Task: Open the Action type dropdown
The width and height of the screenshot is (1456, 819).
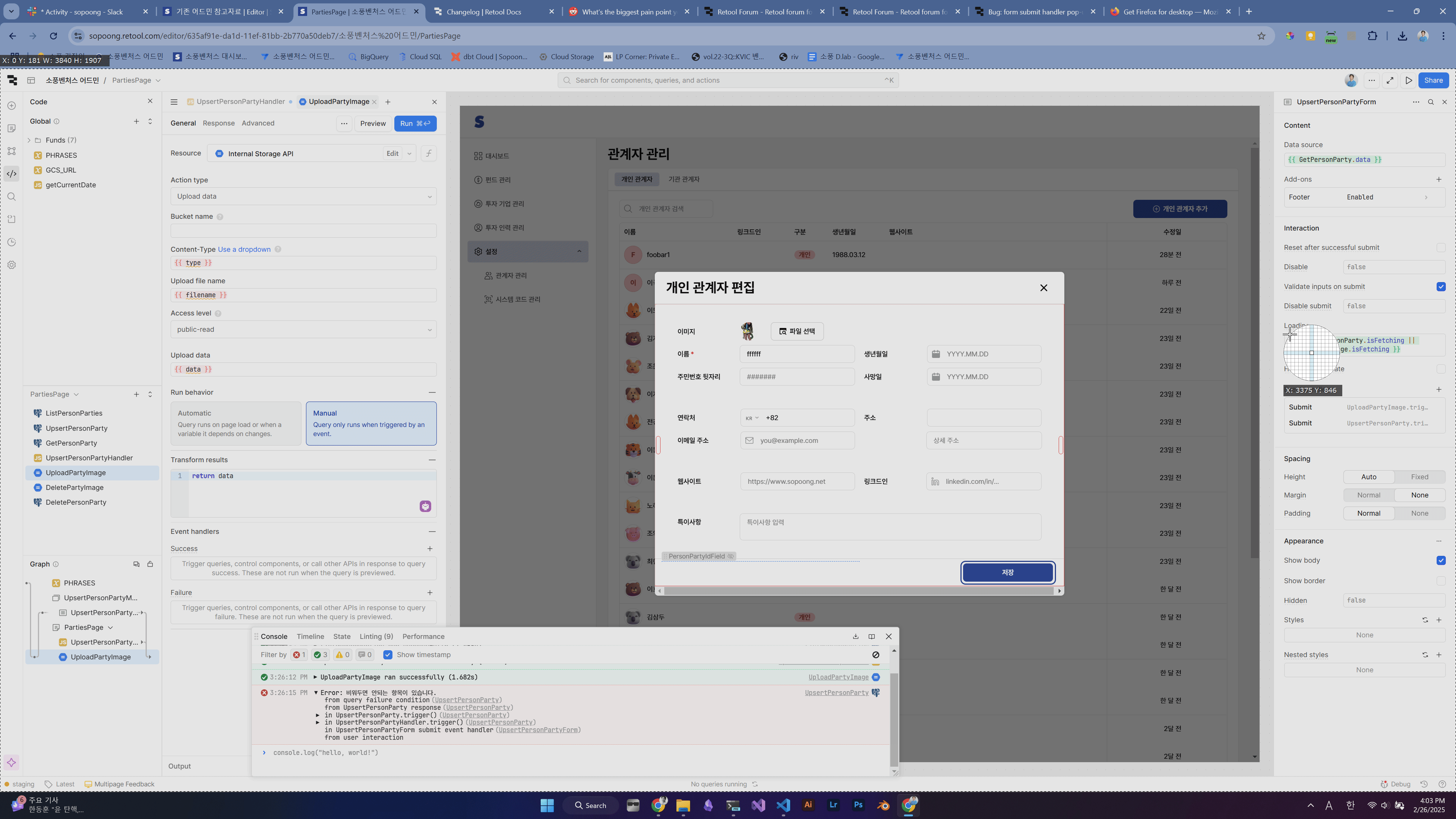Action: pos(303,196)
